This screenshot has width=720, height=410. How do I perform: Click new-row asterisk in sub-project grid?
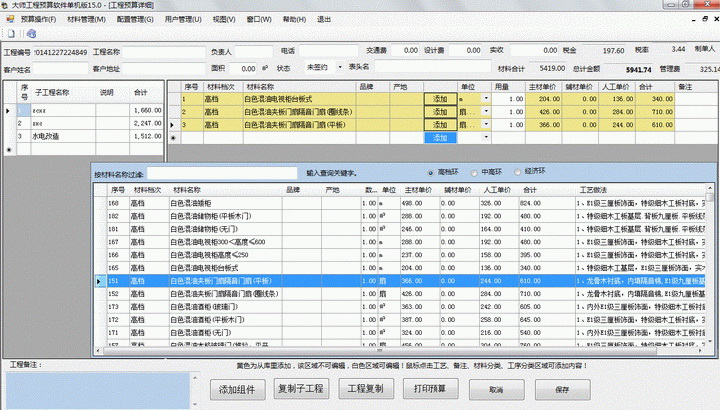coord(9,149)
